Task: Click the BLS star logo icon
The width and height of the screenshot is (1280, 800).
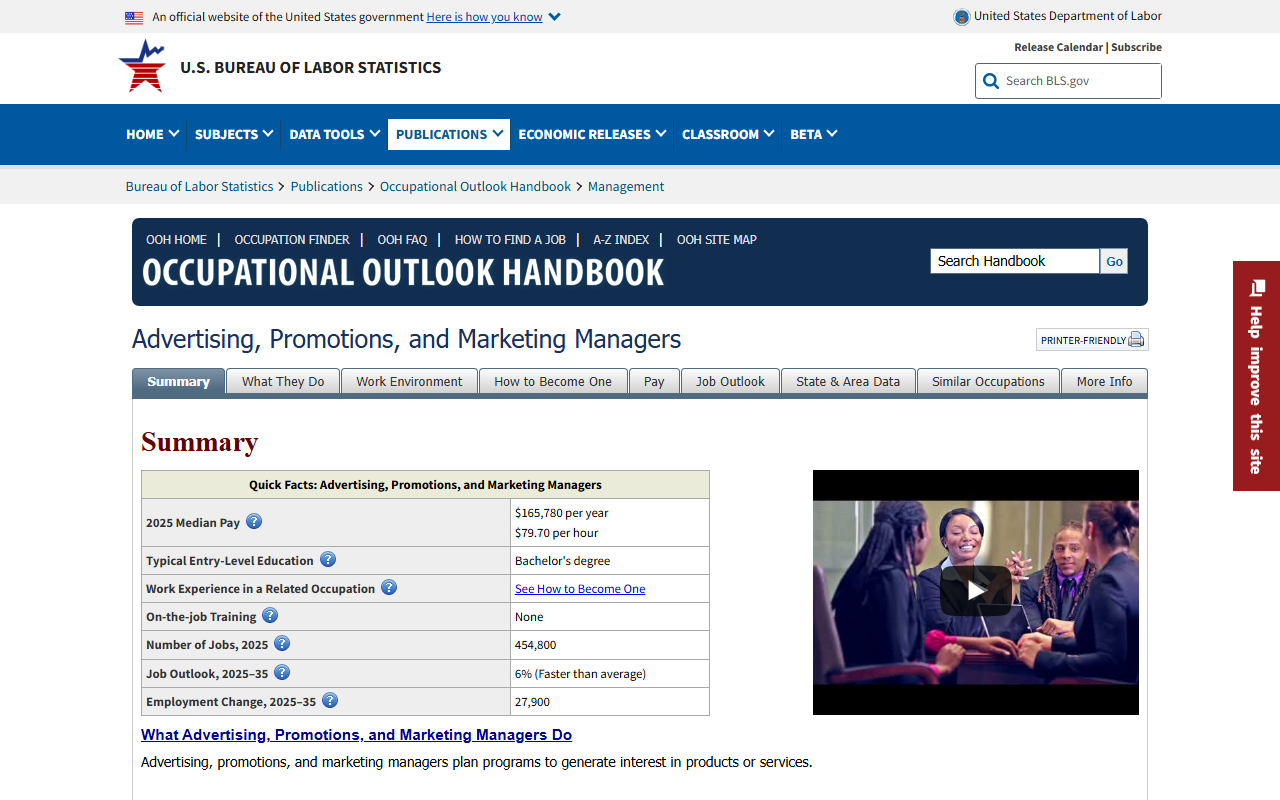Action: click(142, 66)
